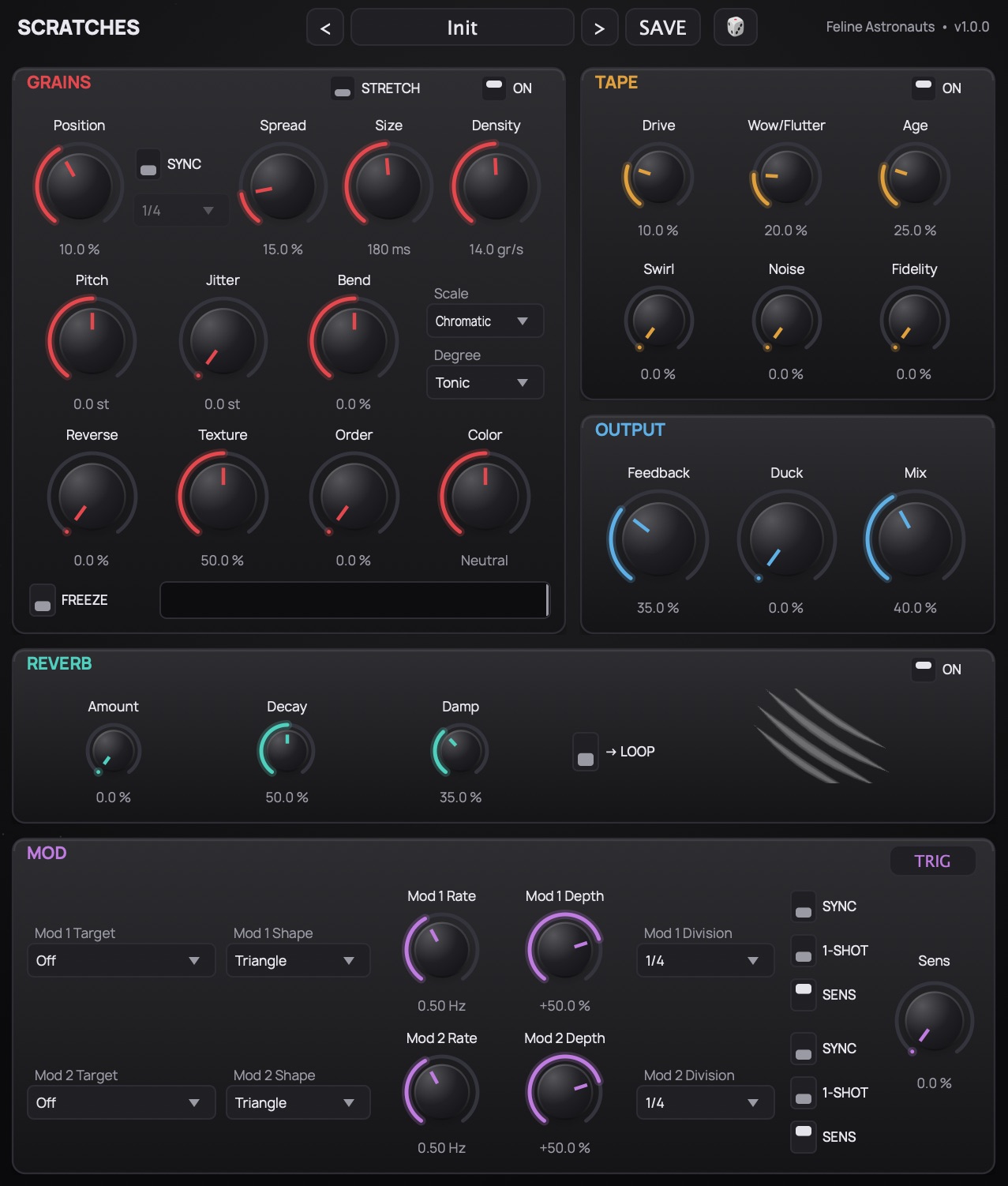Click the Pitch knob
Screen dimensions: 1008x1186
tap(92, 341)
